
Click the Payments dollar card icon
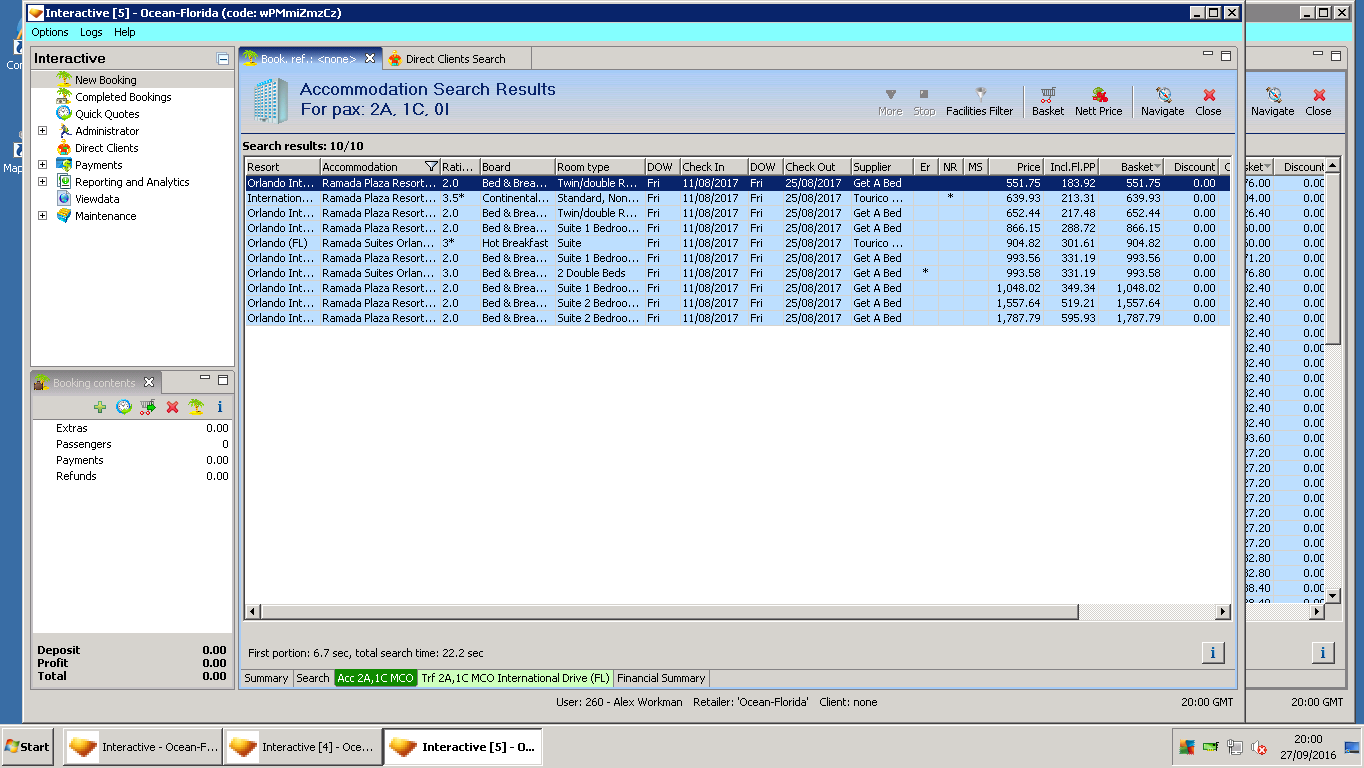click(64, 165)
